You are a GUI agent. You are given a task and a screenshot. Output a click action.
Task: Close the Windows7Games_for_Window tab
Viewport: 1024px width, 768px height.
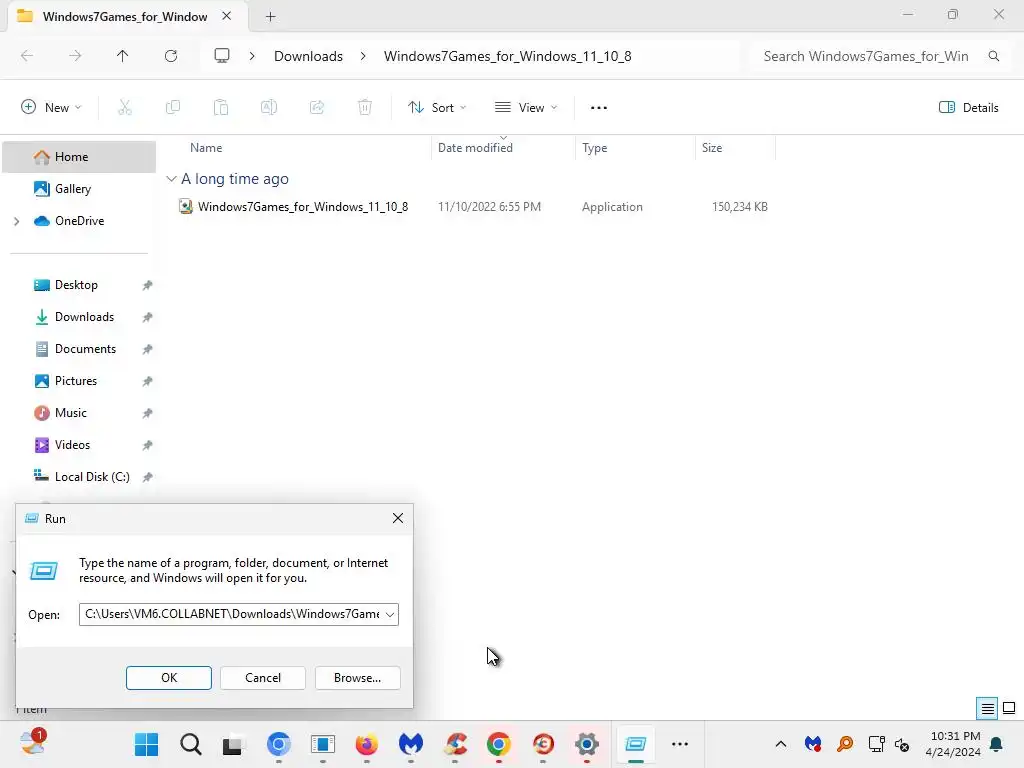point(227,16)
